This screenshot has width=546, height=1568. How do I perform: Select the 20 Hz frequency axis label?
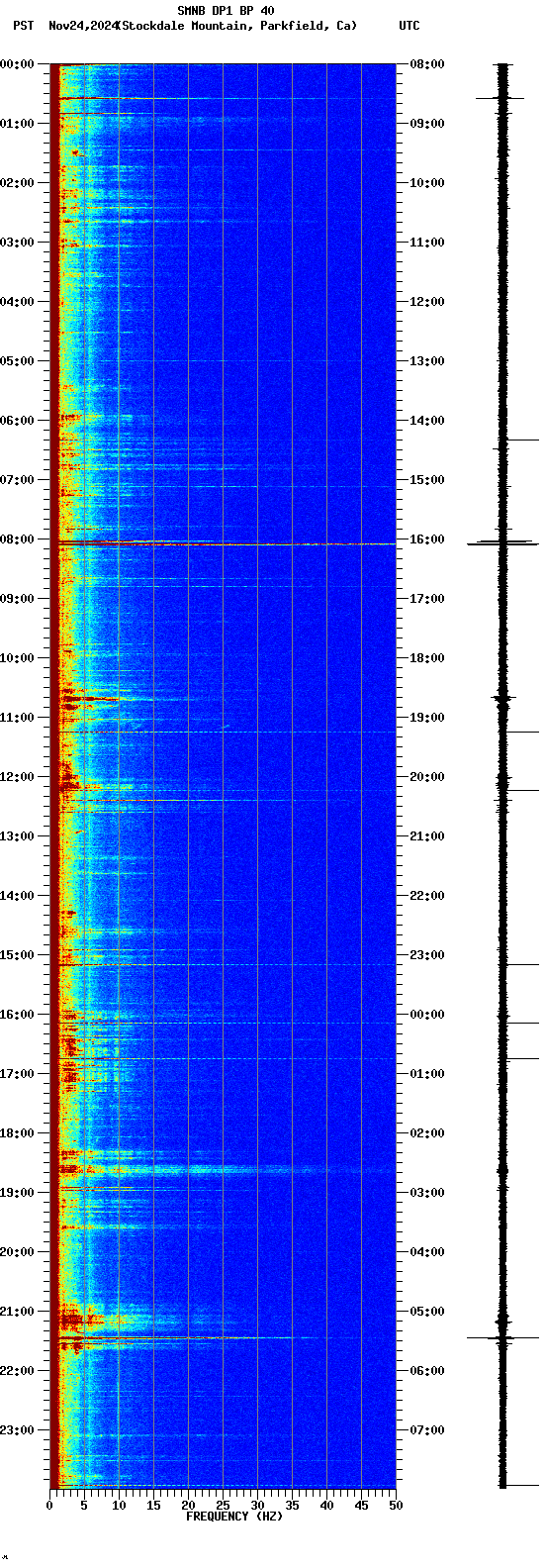pyautogui.click(x=188, y=1506)
